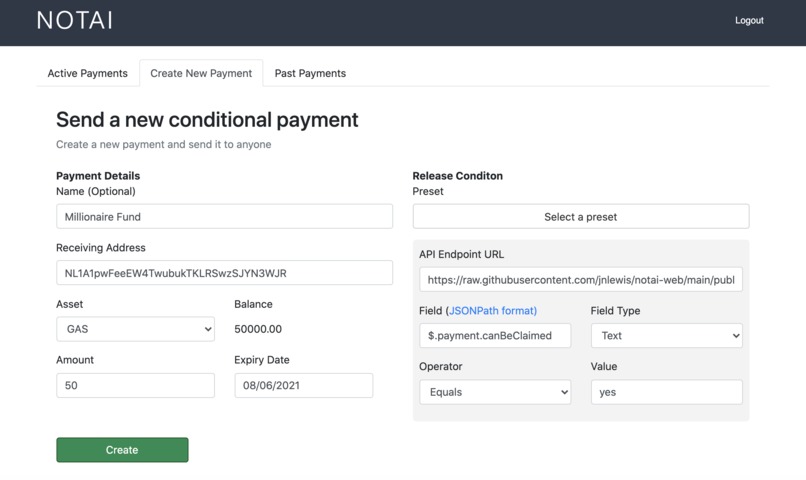Screen dimensions: 806x480
Task: Click the Amount input field
Action: [136, 385]
